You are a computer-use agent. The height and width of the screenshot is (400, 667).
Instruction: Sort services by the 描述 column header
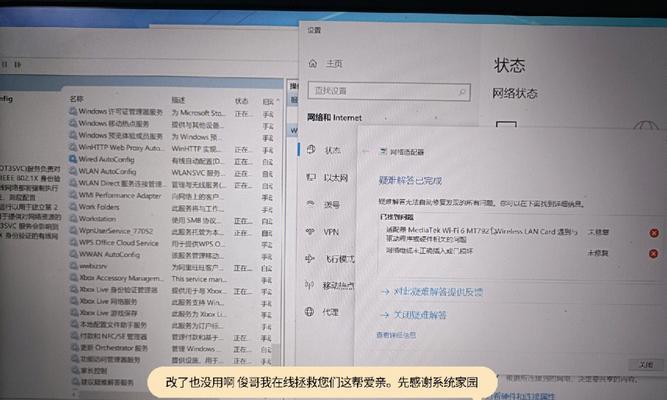[178, 100]
